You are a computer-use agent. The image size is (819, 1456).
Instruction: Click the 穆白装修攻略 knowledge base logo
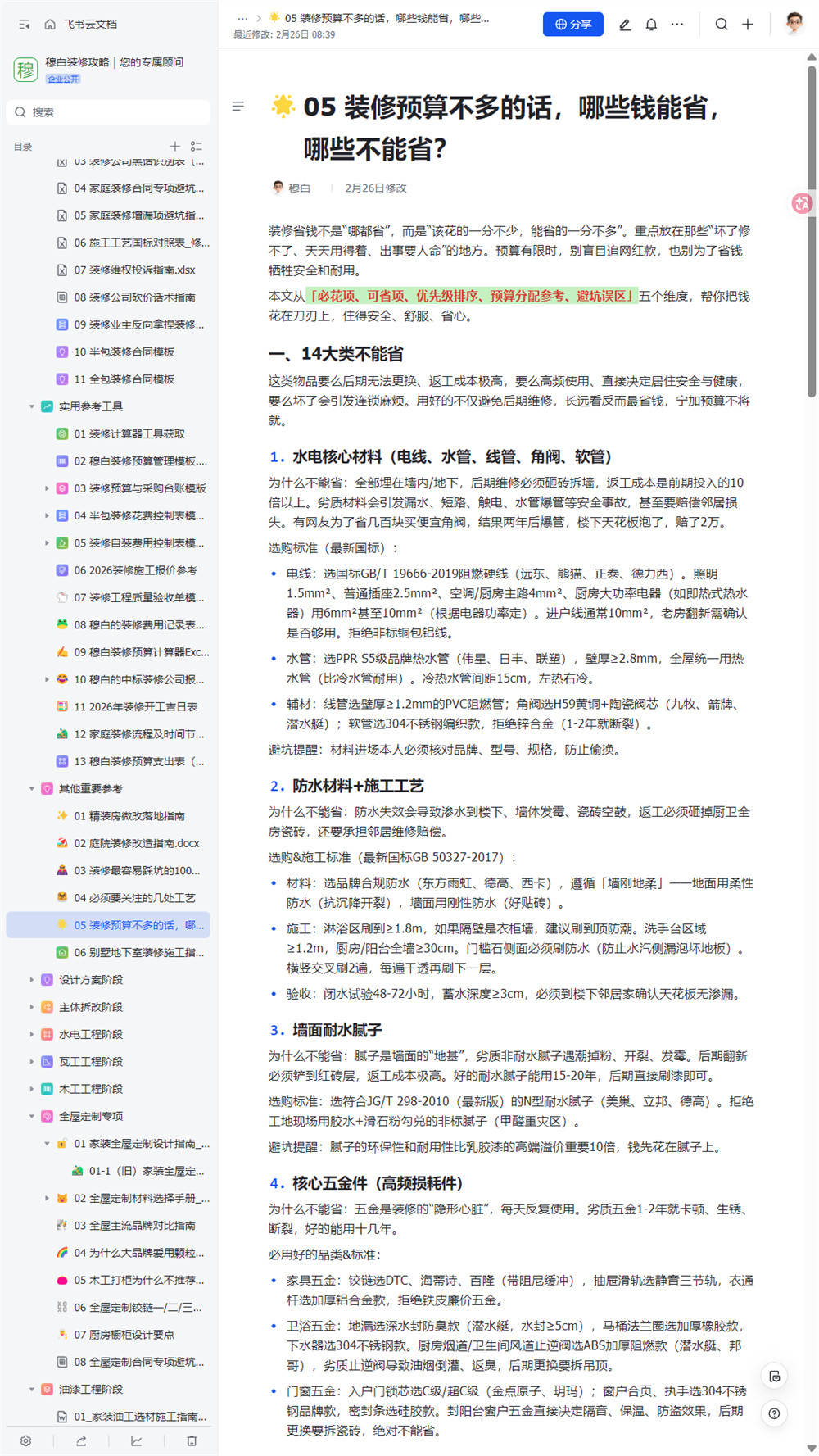[x=25, y=70]
